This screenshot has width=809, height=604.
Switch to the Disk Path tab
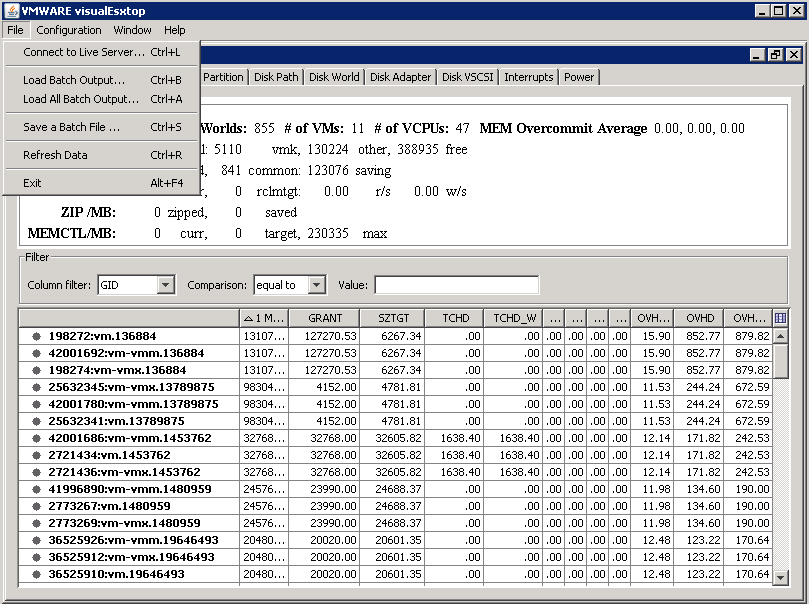click(x=276, y=77)
